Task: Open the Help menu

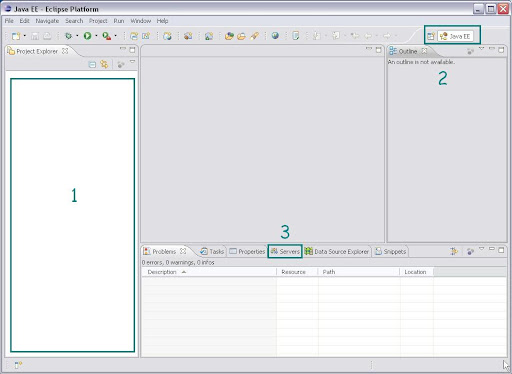Action: [162, 21]
